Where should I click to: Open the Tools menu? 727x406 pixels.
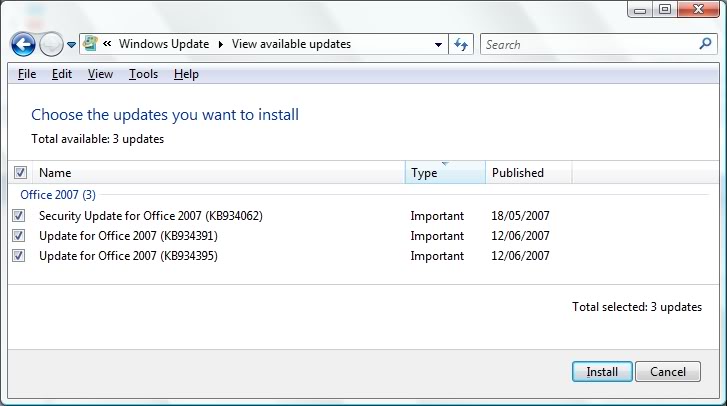[x=143, y=74]
